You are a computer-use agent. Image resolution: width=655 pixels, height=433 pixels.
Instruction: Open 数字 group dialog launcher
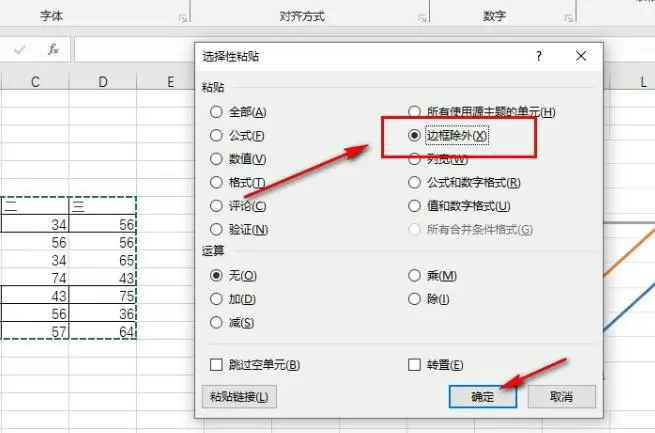[x=569, y=18]
